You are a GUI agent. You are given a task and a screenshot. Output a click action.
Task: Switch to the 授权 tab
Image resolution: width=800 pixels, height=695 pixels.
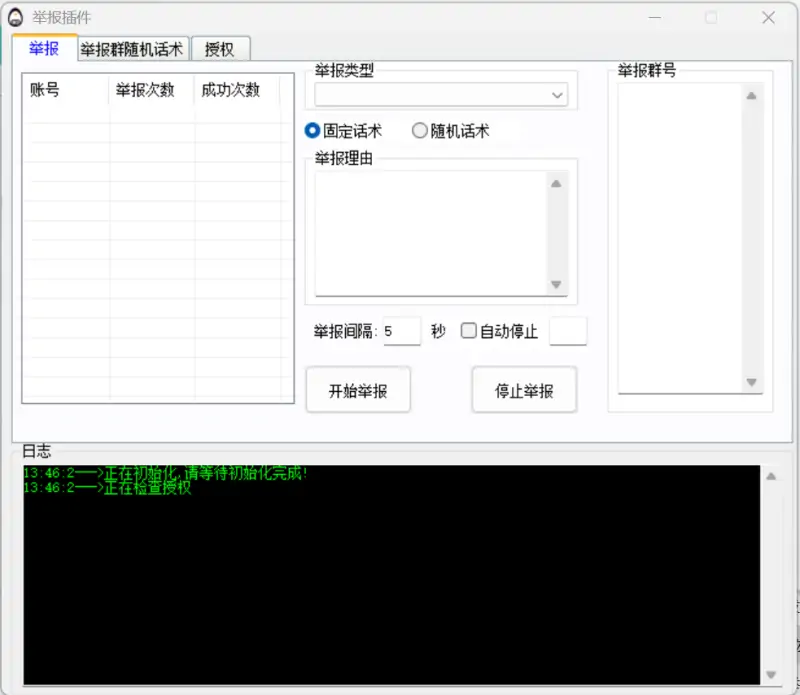pyautogui.click(x=221, y=48)
